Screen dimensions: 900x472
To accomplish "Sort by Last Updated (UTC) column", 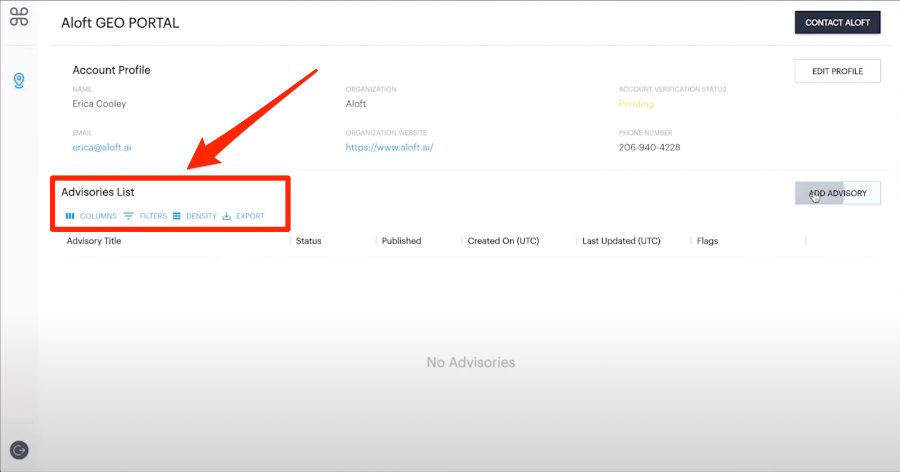I will 621,241.
